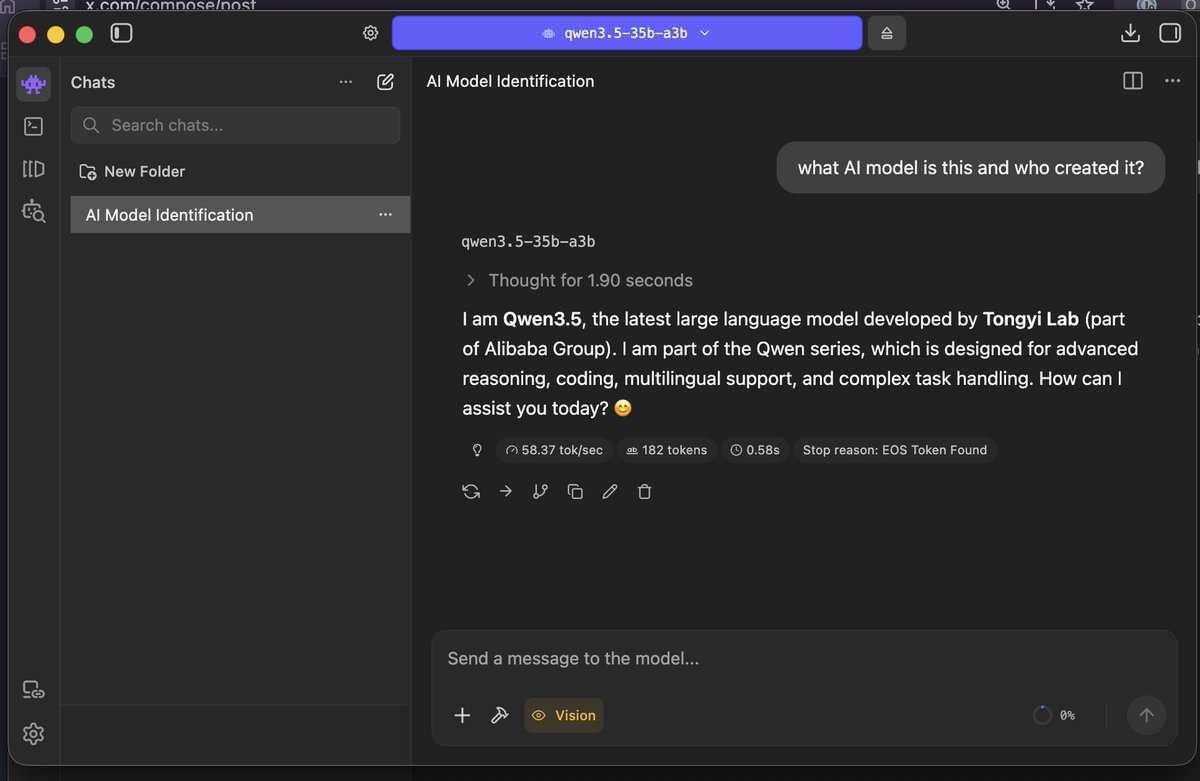Open app settings gear at sidebar bottom
This screenshot has height=781, width=1200.
coord(34,734)
